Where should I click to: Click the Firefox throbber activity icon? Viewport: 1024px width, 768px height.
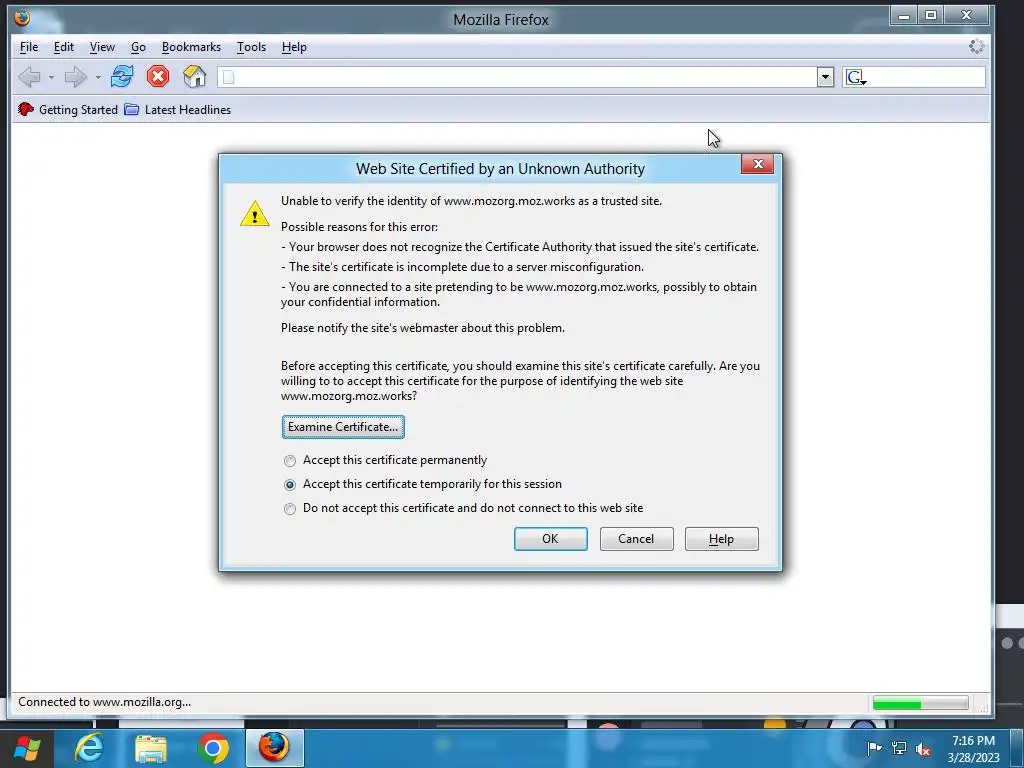point(976,46)
